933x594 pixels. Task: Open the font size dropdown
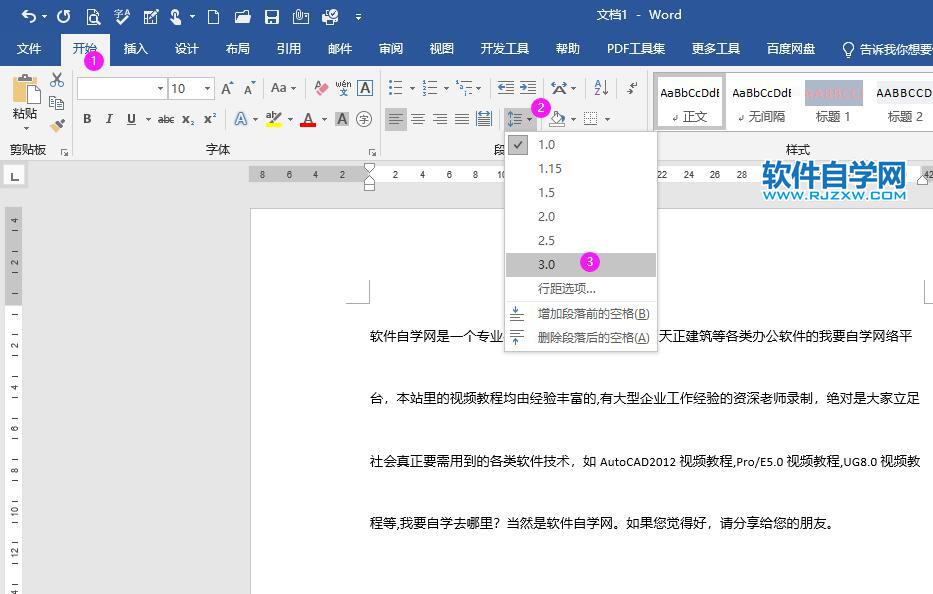pos(207,87)
